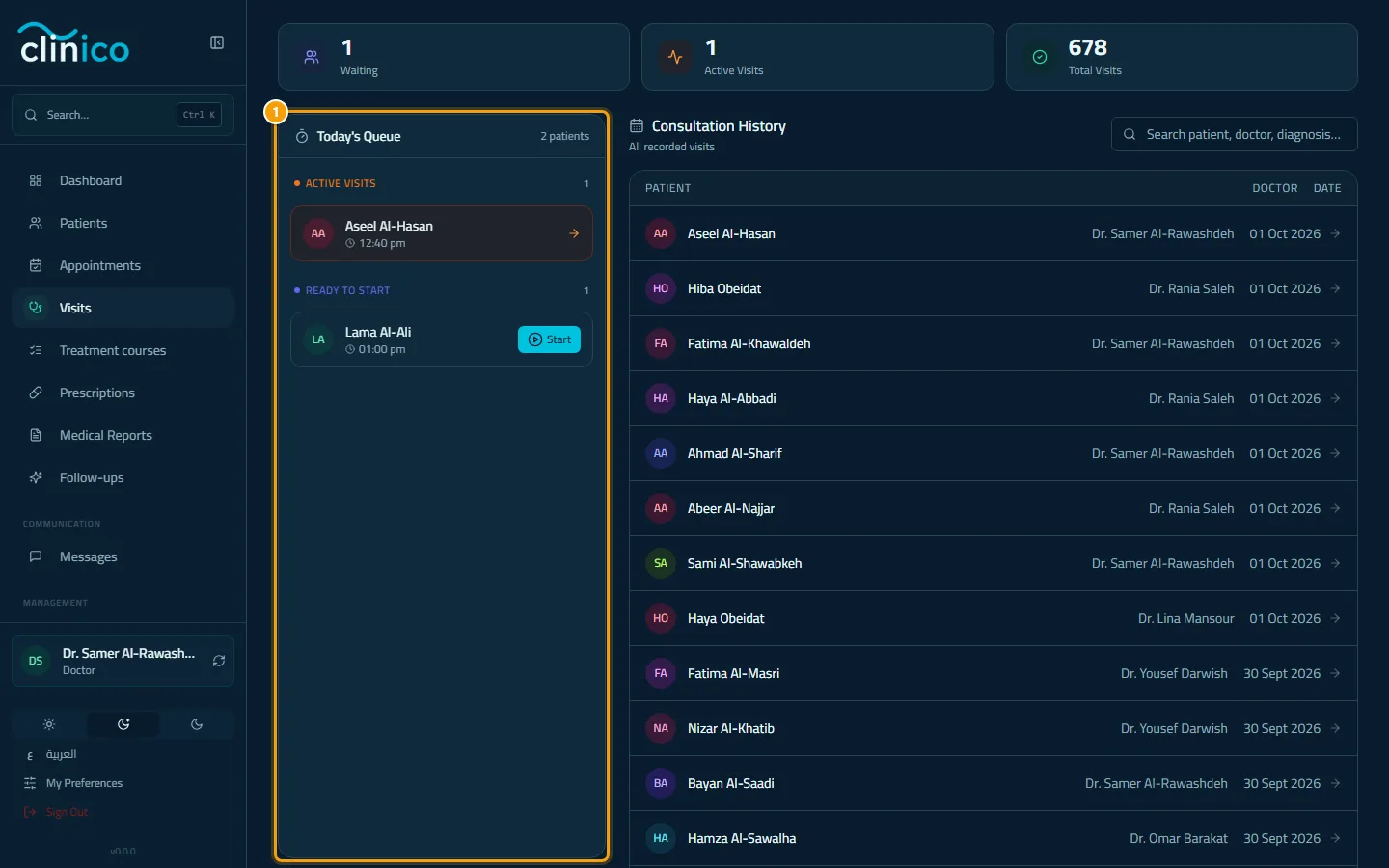Click Sign Out
This screenshot has height=868, width=1389.
pos(67,812)
